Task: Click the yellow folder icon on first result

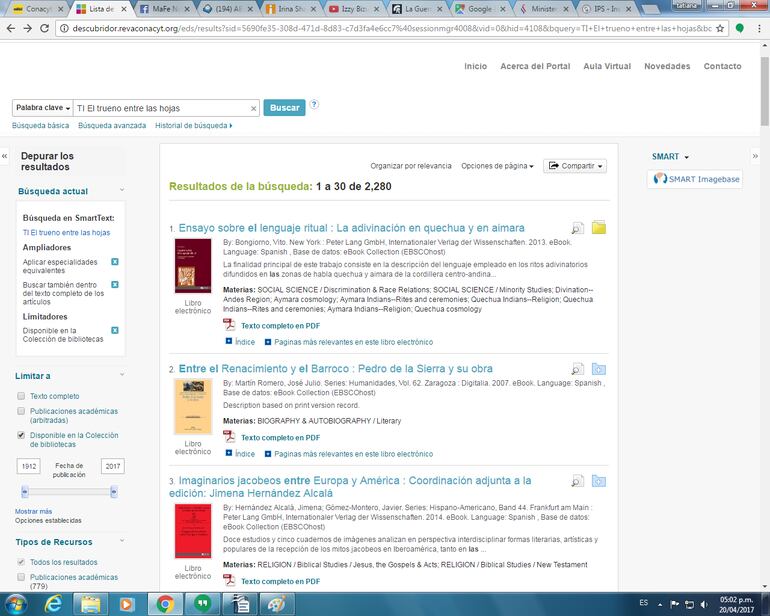Action: click(598, 228)
